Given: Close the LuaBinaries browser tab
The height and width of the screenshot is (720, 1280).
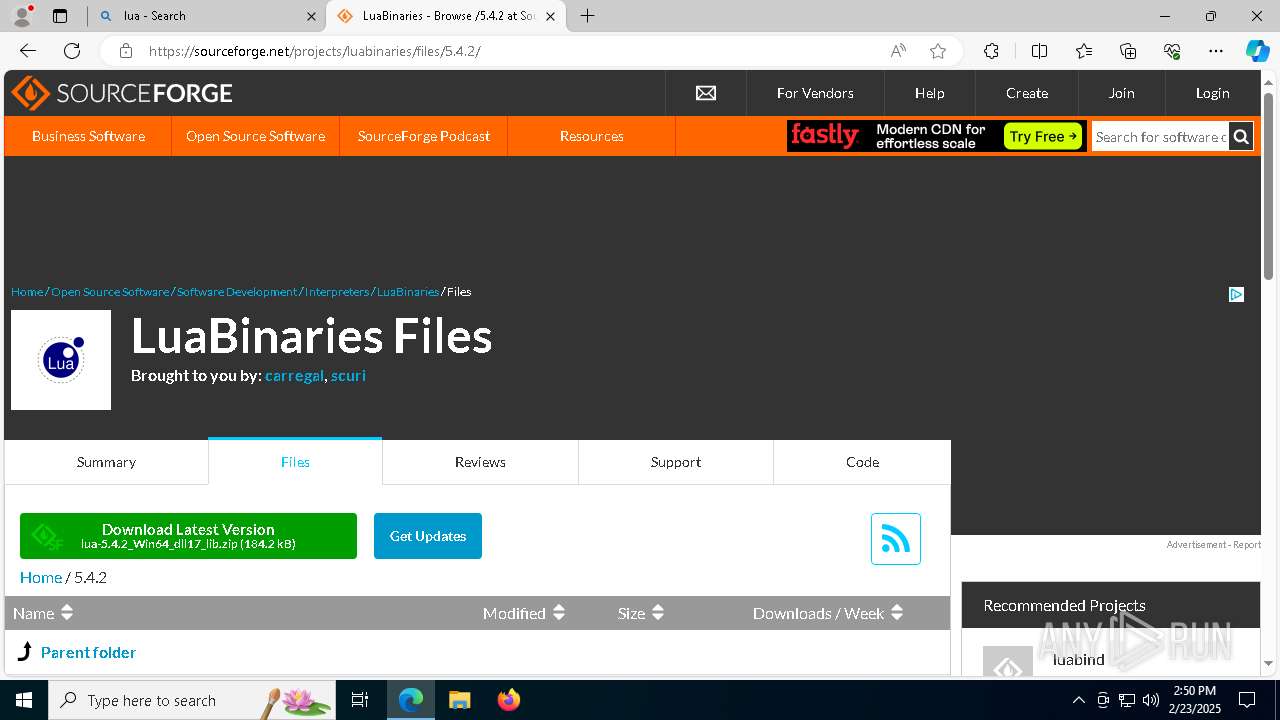Looking at the screenshot, I should [x=550, y=16].
